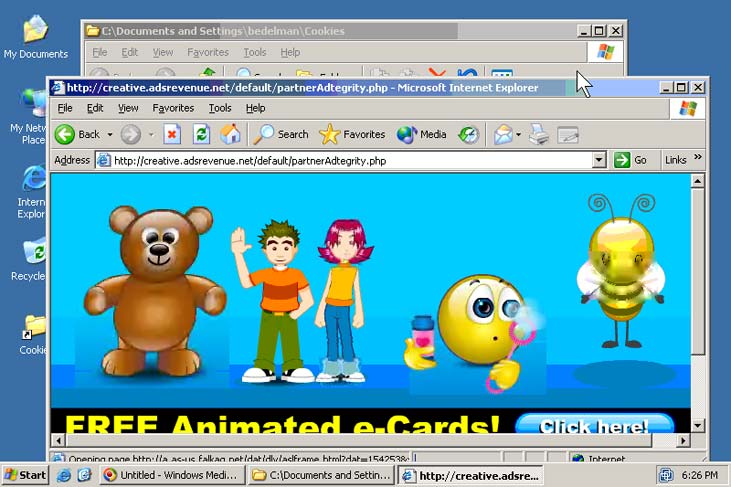Screen dimensions: 731x487
Task: Go to the Home page icon
Action: pyautogui.click(x=230, y=134)
